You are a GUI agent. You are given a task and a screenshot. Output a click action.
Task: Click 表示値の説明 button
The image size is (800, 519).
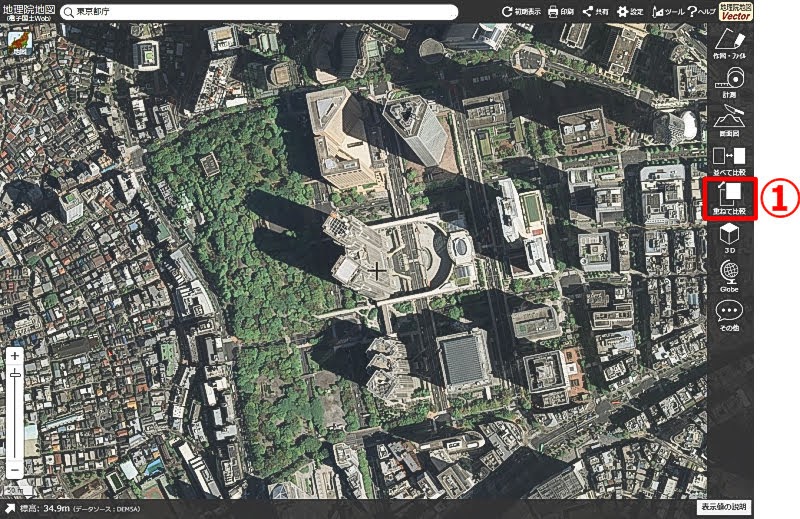point(723,507)
